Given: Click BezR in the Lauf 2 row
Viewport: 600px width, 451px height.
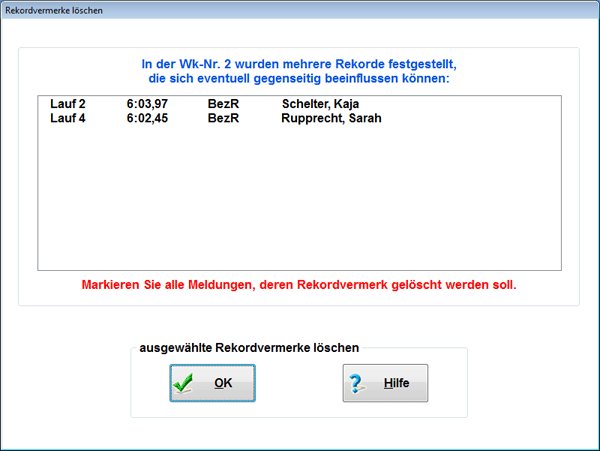Looking at the screenshot, I should click(x=221, y=104).
